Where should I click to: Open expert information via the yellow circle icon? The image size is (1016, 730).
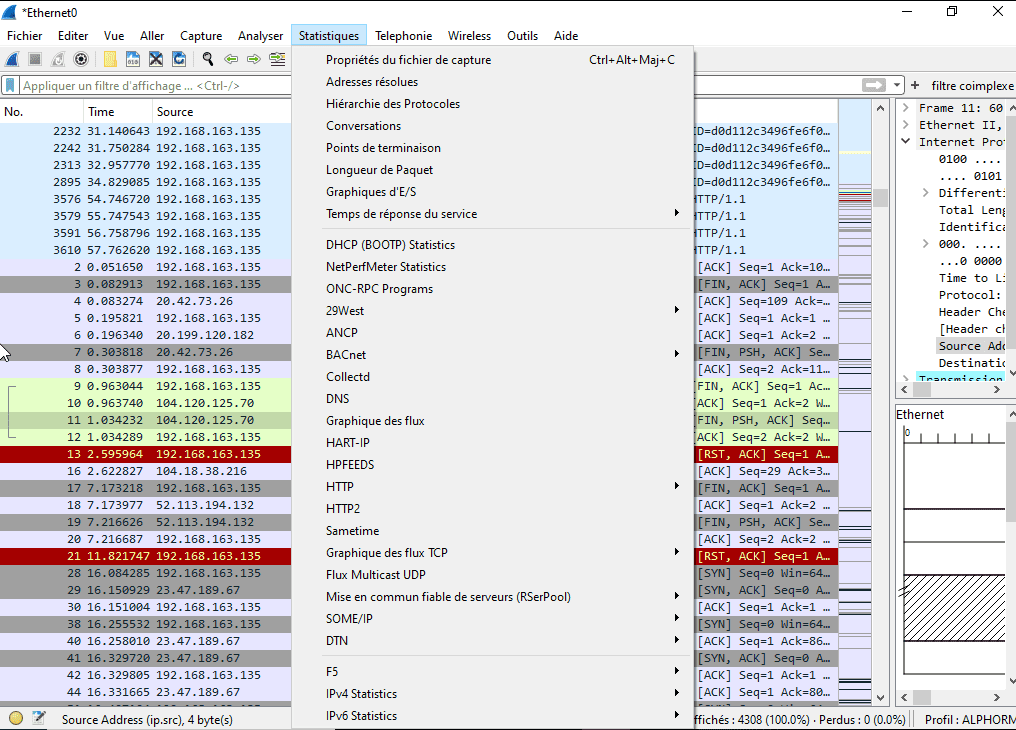16,718
